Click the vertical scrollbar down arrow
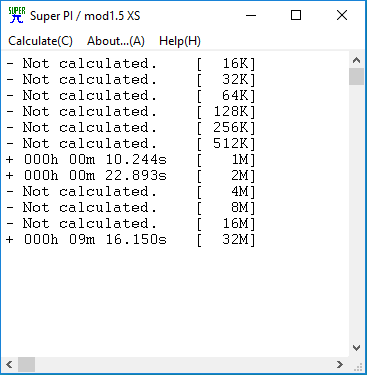This screenshot has width=367, height=375. click(356, 348)
